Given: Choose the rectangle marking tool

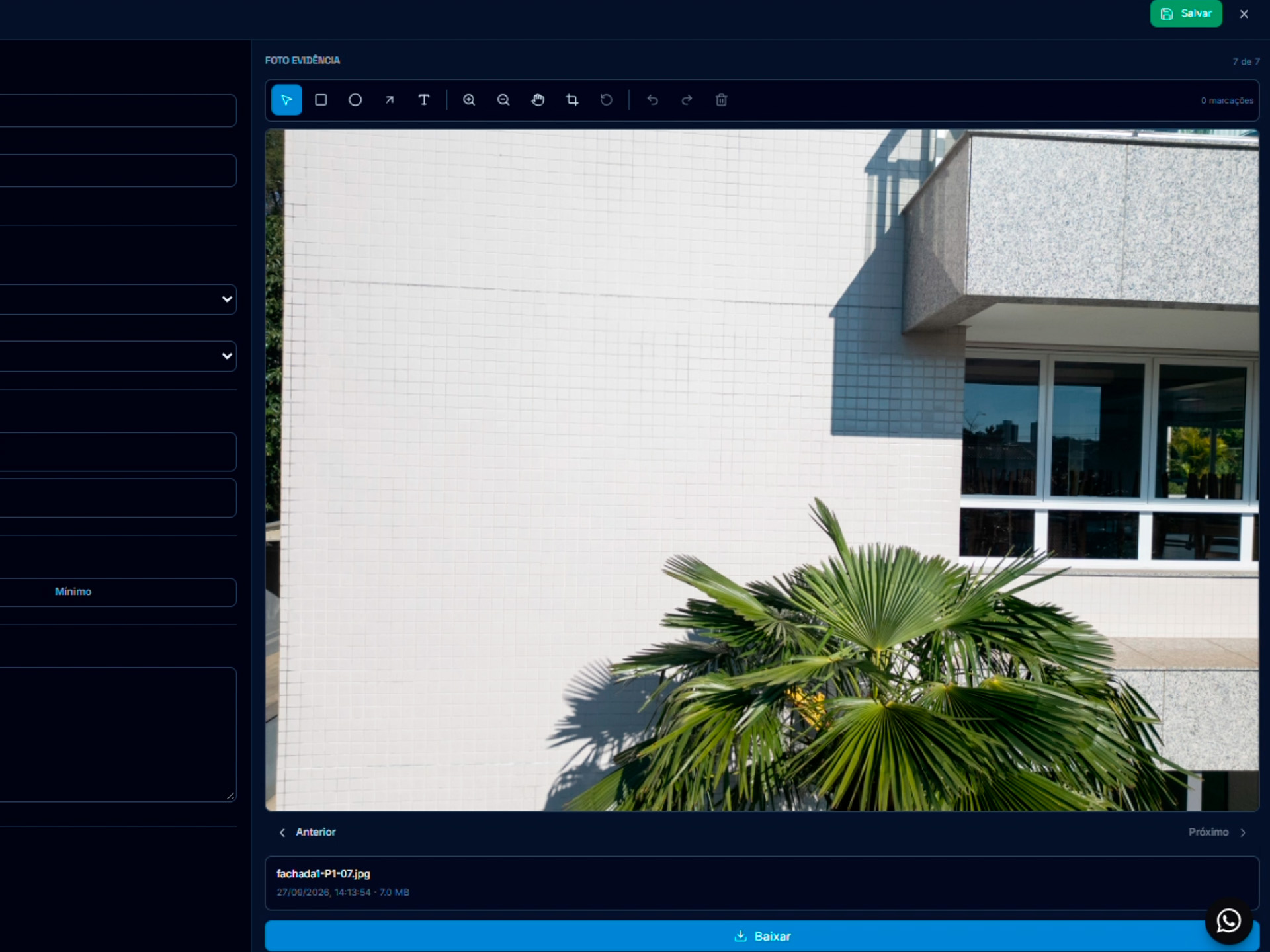Looking at the screenshot, I should [321, 100].
